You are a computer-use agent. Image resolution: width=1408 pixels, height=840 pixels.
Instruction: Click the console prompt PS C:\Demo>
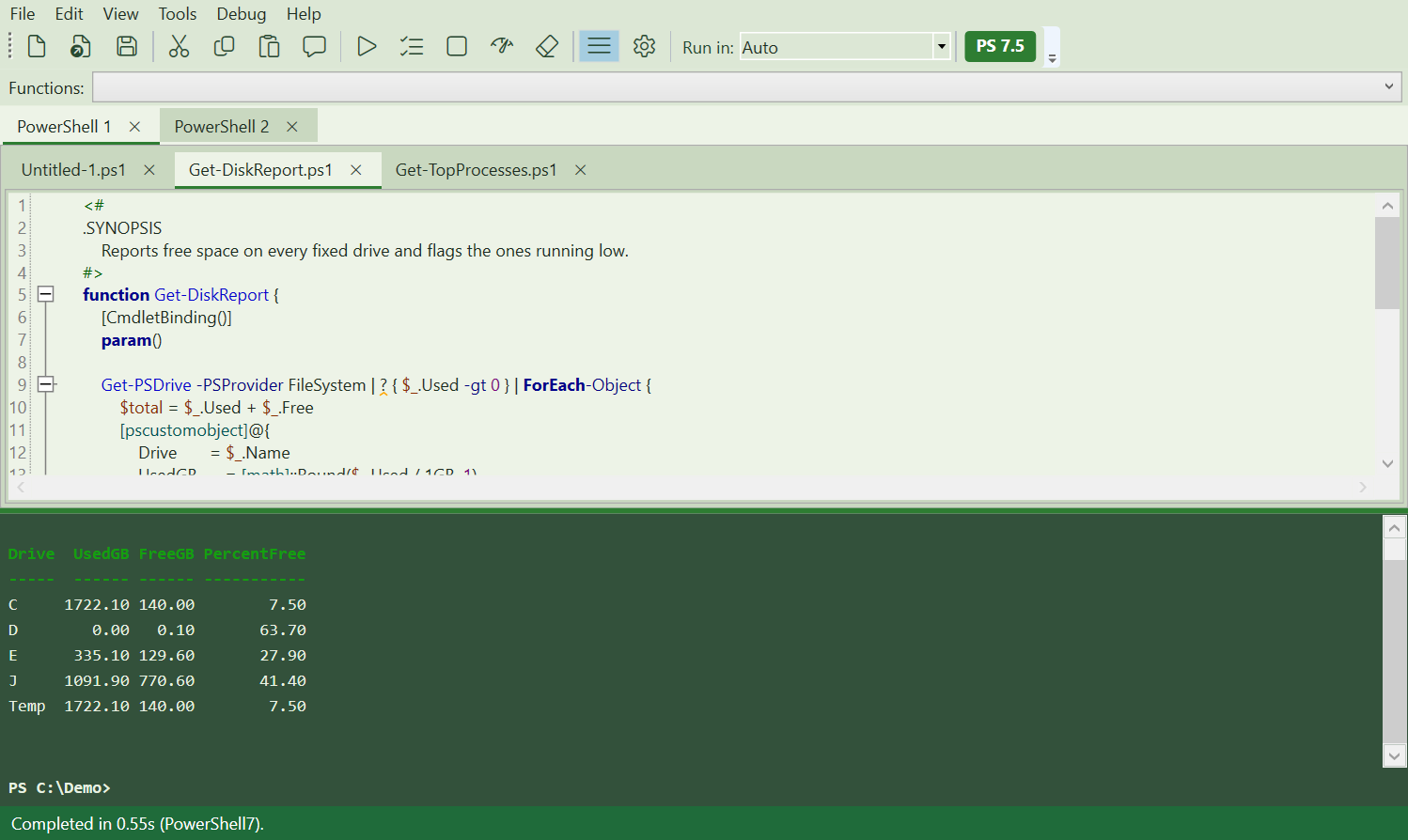click(x=59, y=787)
